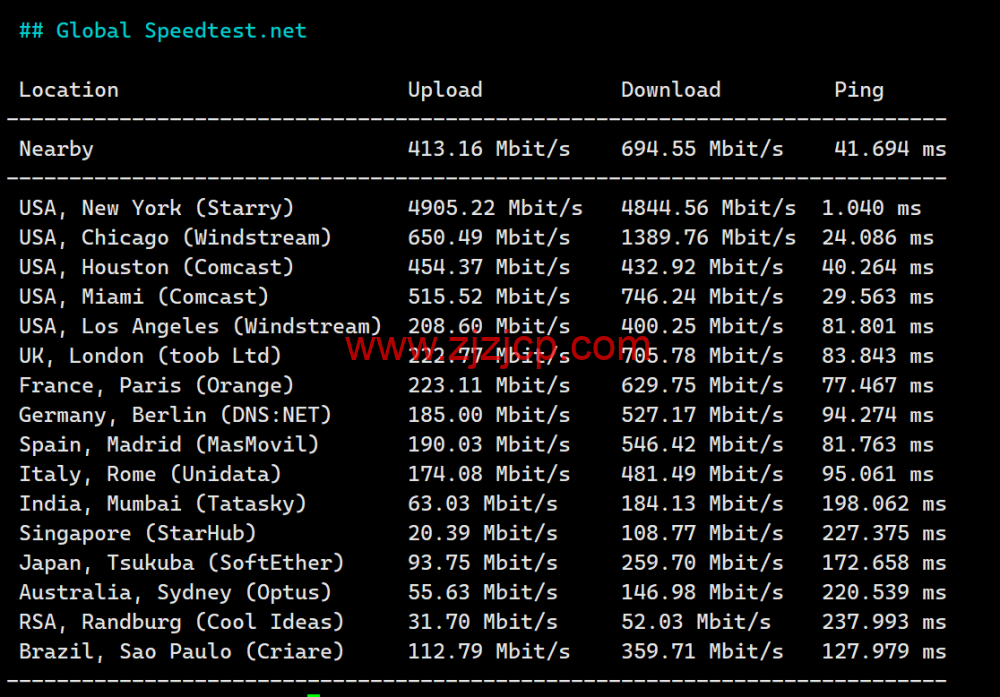
Task: Select the Upload column header
Action: (x=444, y=90)
